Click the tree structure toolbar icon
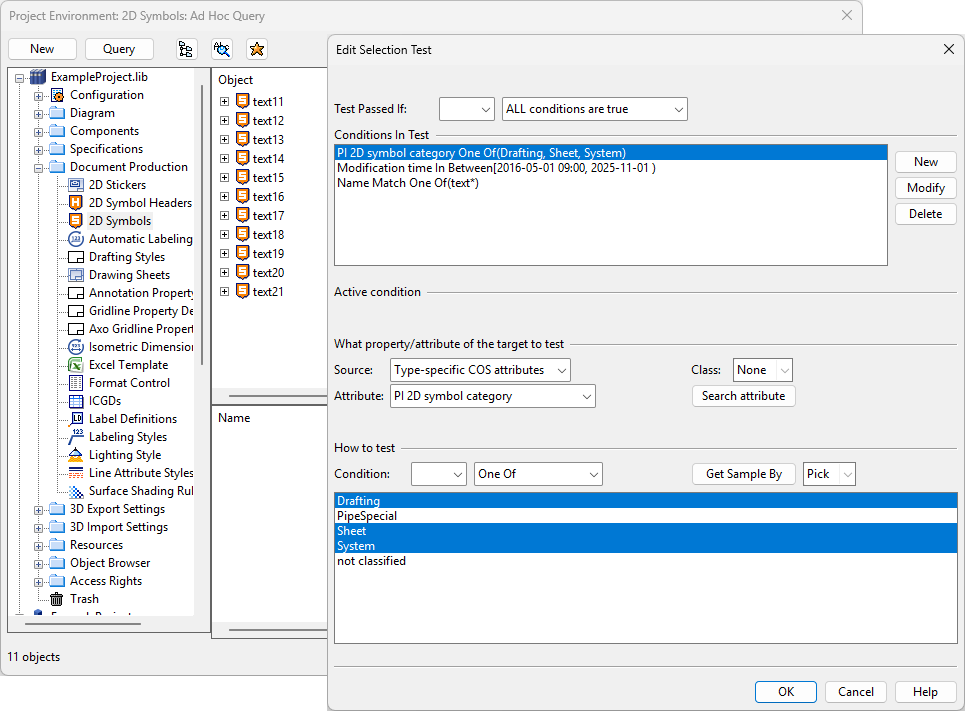The height and width of the screenshot is (711, 965). coord(186,49)
